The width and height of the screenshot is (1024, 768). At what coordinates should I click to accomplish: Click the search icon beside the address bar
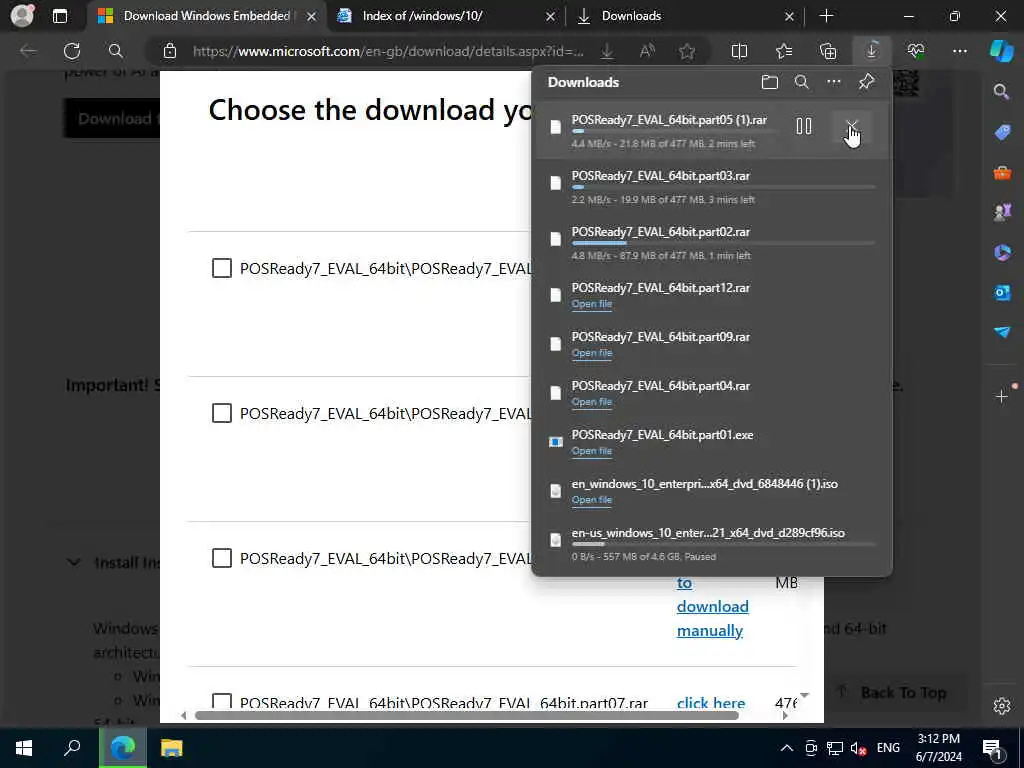[116, 51]
